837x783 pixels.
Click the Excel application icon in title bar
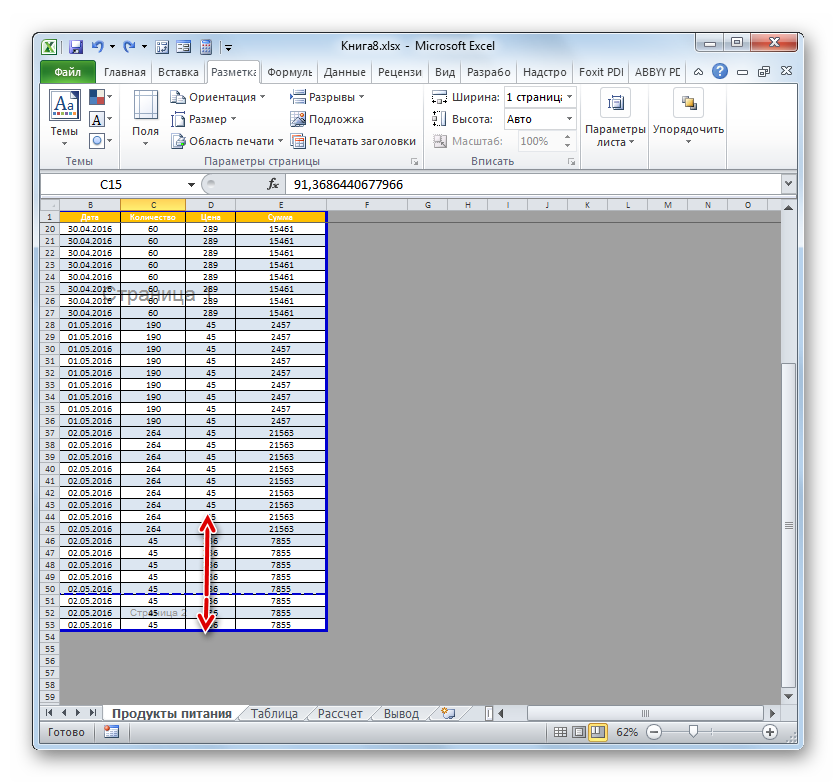click(x=49, y=47)
